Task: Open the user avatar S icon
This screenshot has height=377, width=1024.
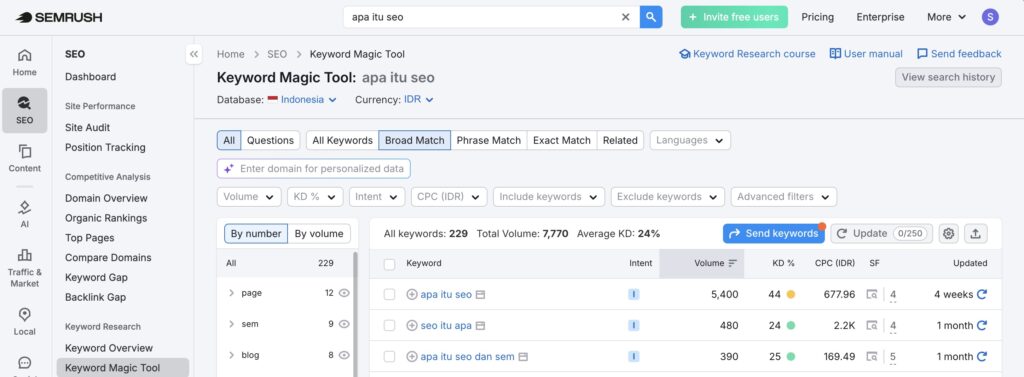Action: 990,17
